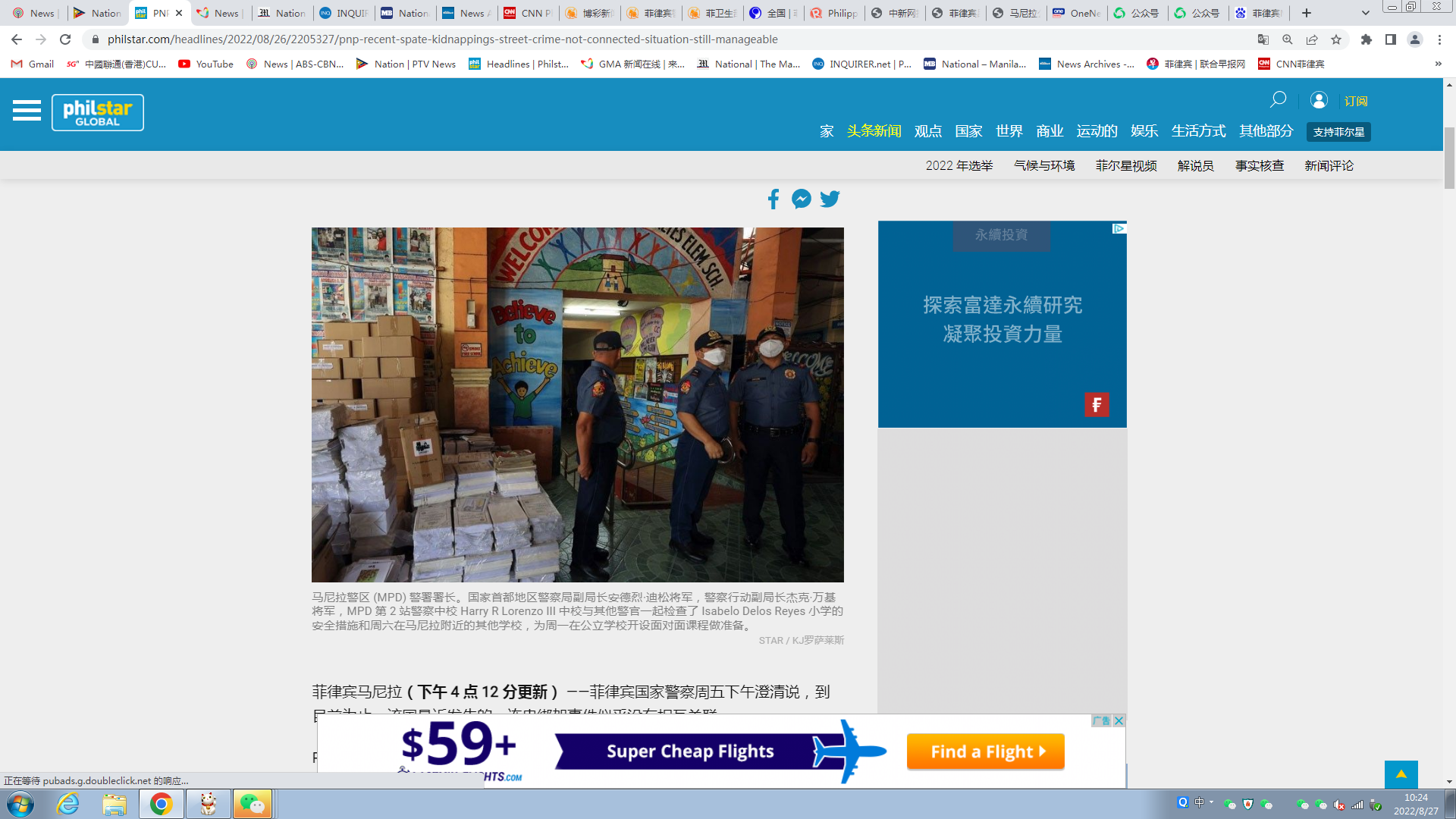Screen dimensions: 1456x819
Task: Open a new browser tab
Action: coord(1307,13)
